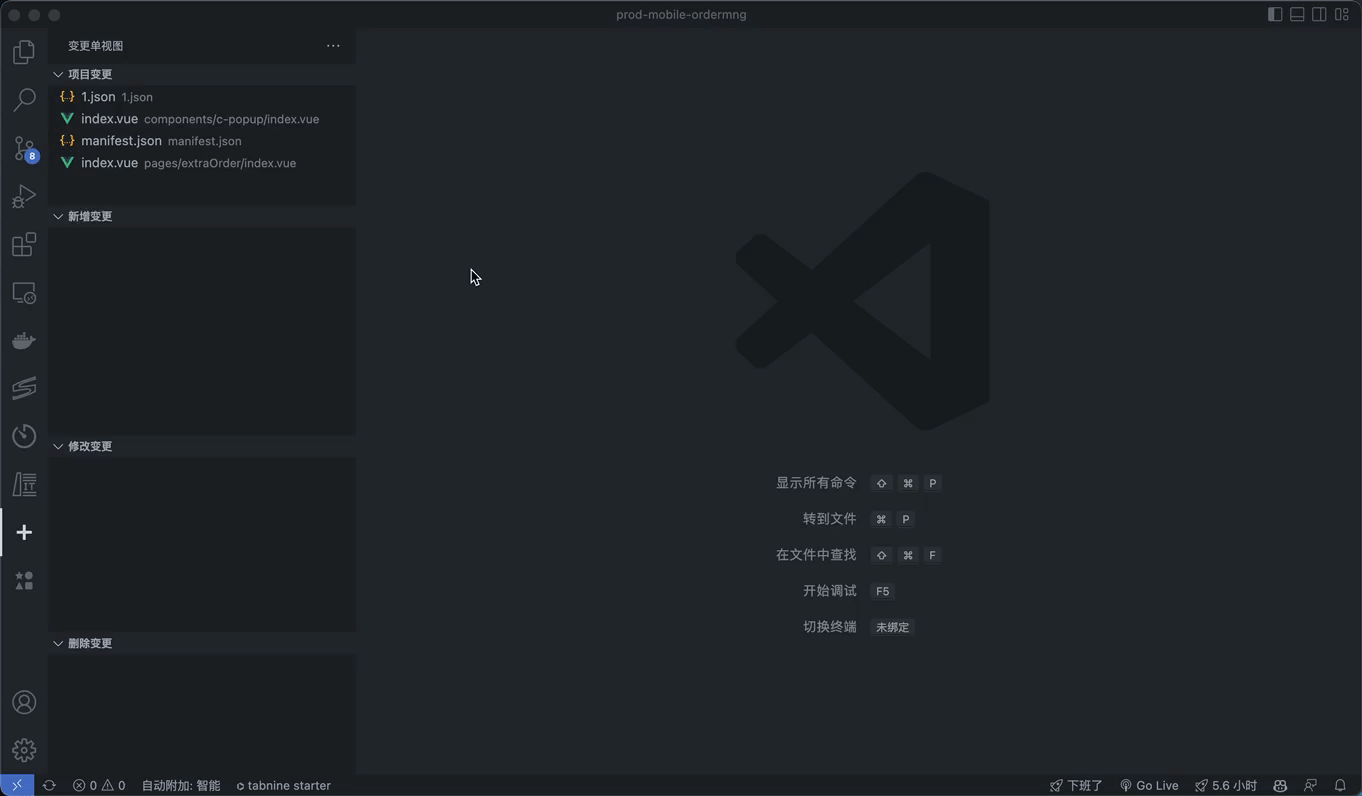
Task: Open Source Control with 8 badge
Action: (x=24, y=148)
